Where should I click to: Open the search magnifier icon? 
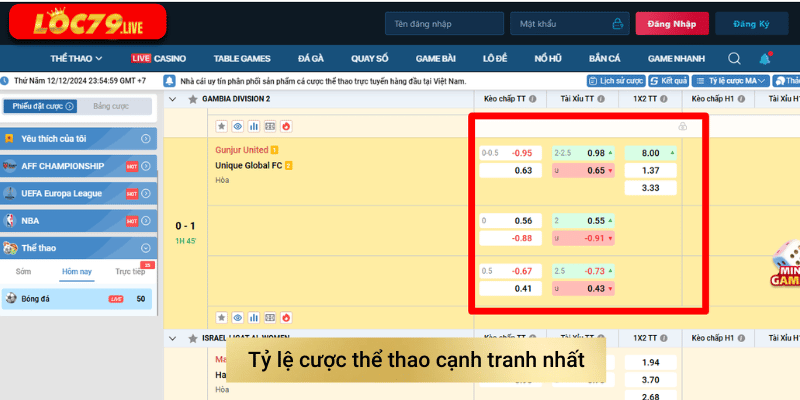(x=734, y=59)
